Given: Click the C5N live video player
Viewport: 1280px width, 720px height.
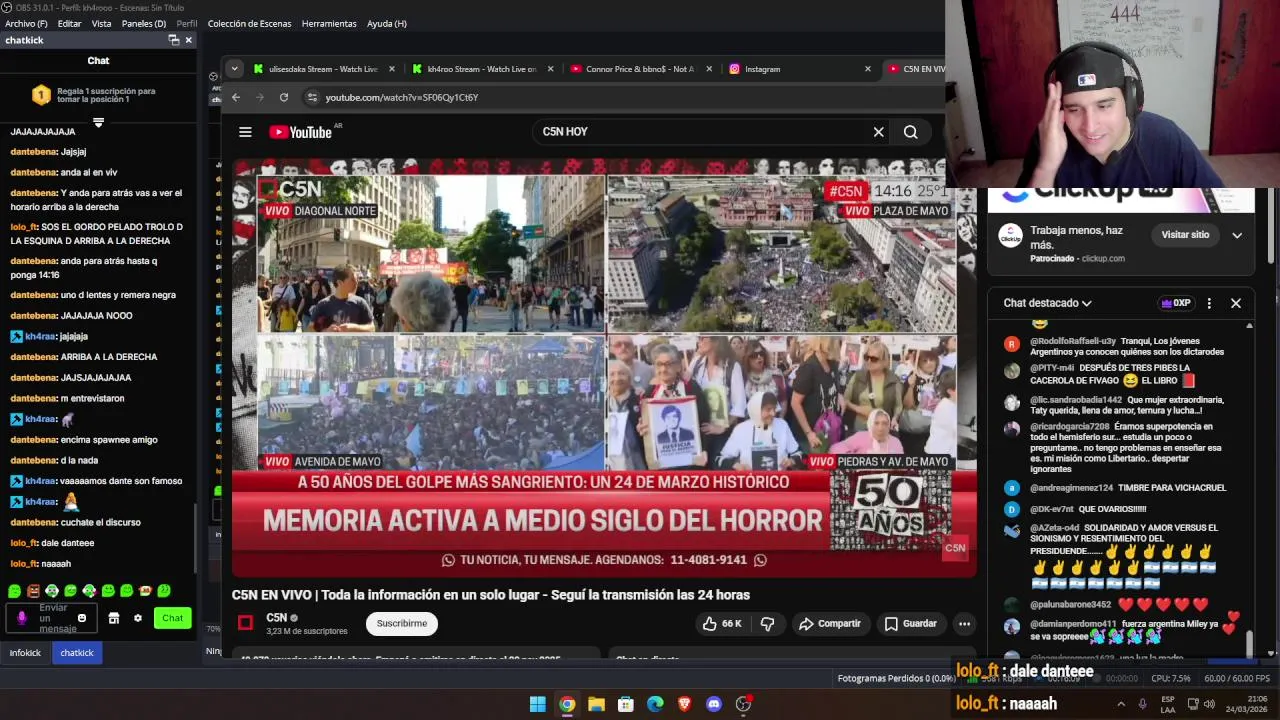Looking at the screenshot, I should click(604, 366).
